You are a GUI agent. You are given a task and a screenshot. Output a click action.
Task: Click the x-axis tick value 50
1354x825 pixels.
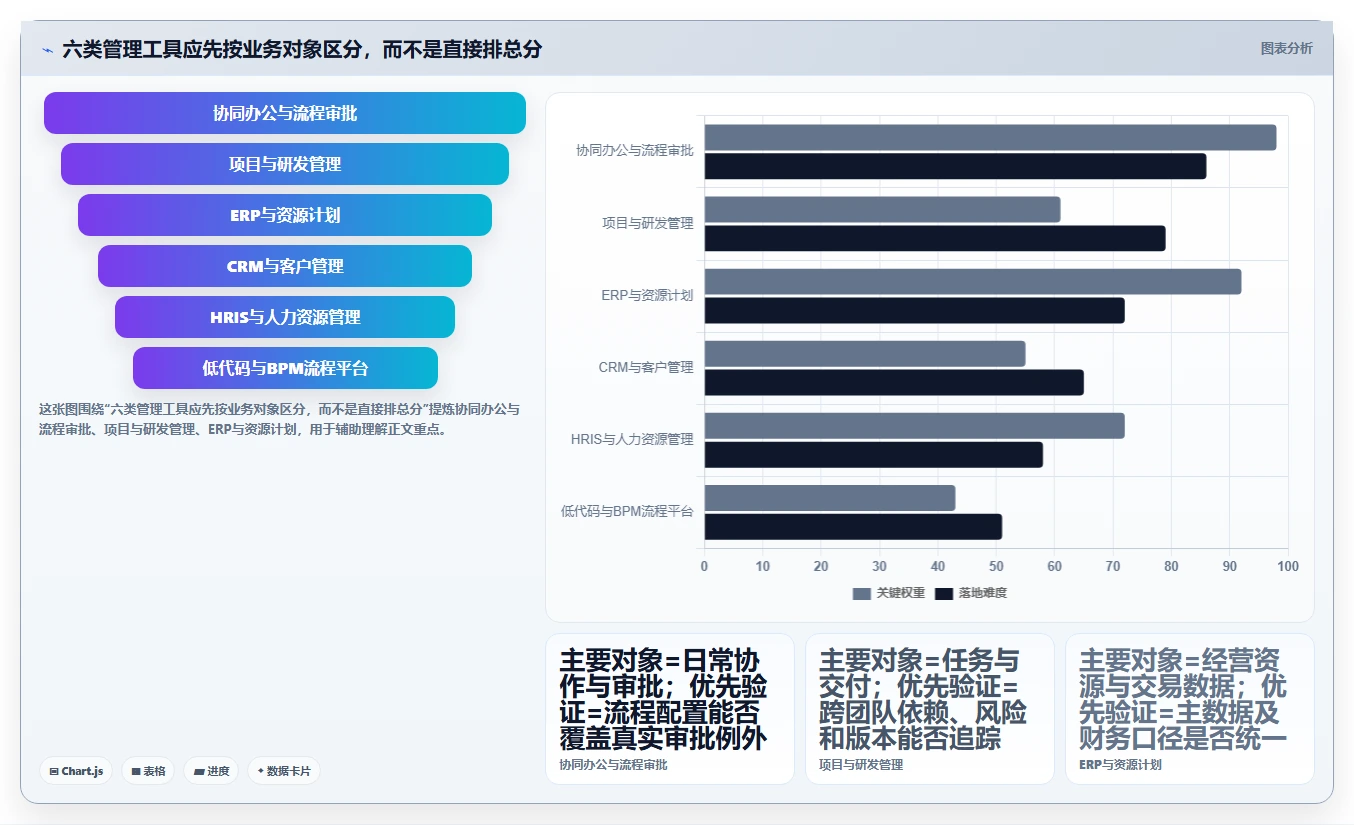[996, 566]
